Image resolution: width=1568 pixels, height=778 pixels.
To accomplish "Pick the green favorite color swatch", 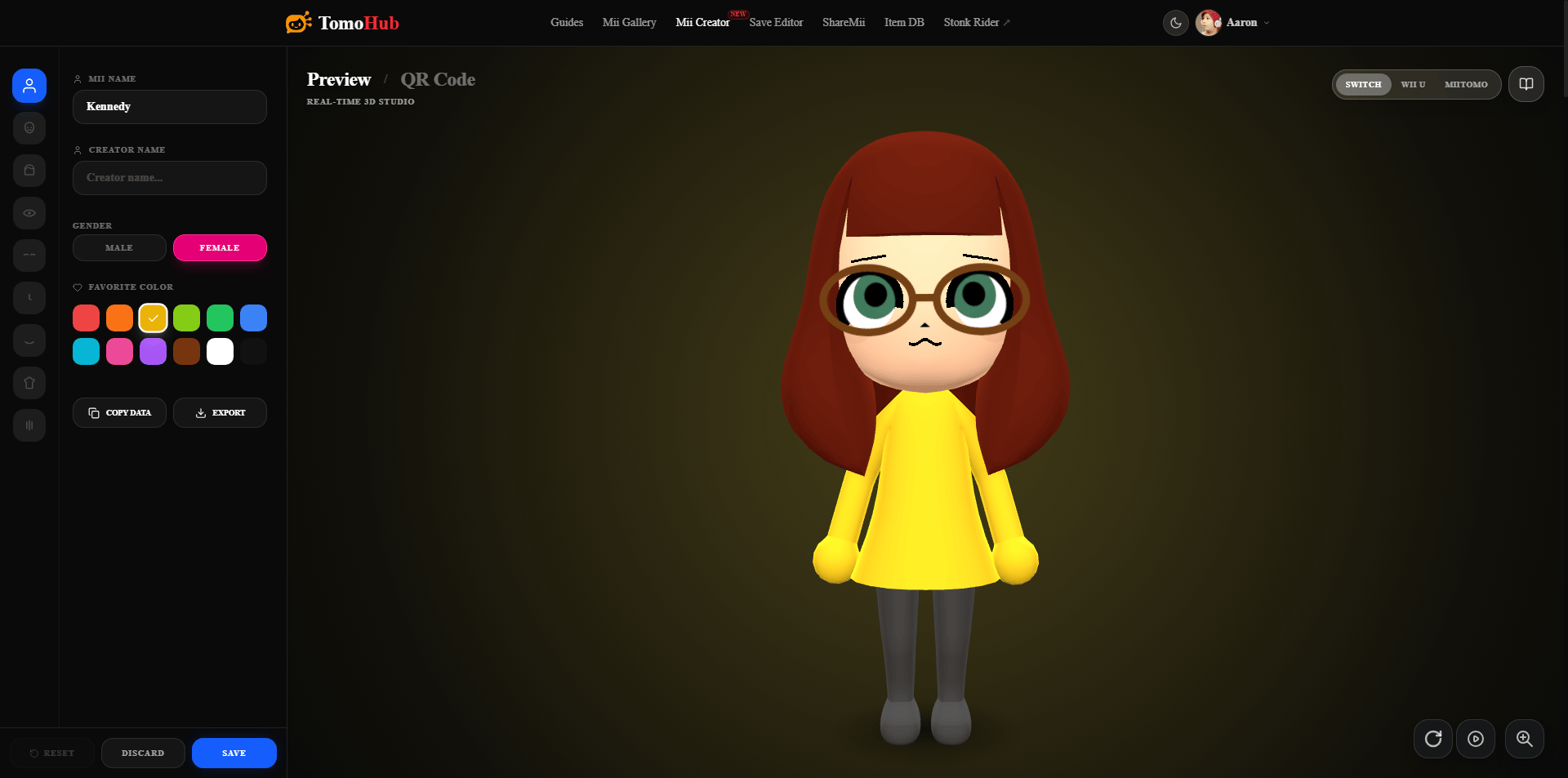I will 220,318.
